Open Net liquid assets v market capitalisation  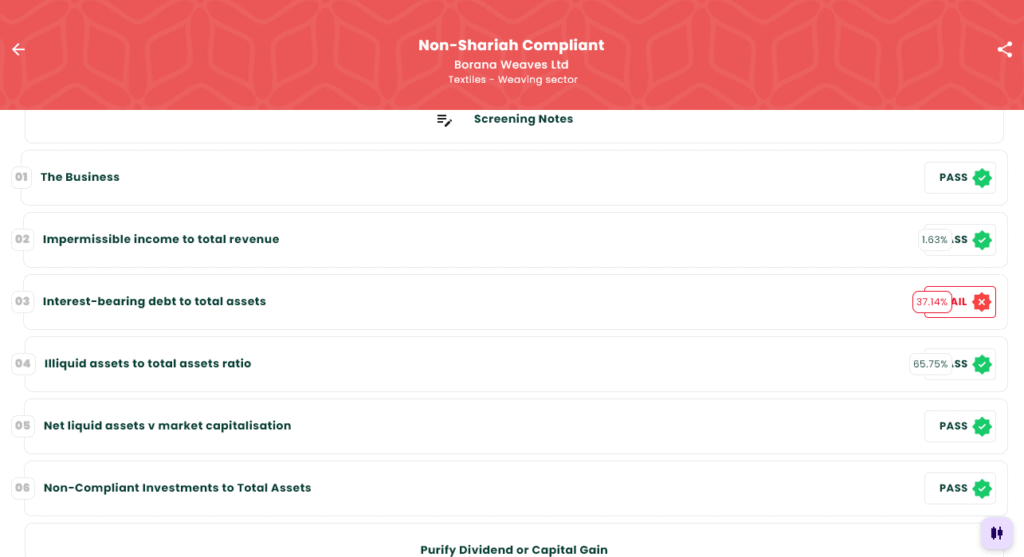pos(515,426)
